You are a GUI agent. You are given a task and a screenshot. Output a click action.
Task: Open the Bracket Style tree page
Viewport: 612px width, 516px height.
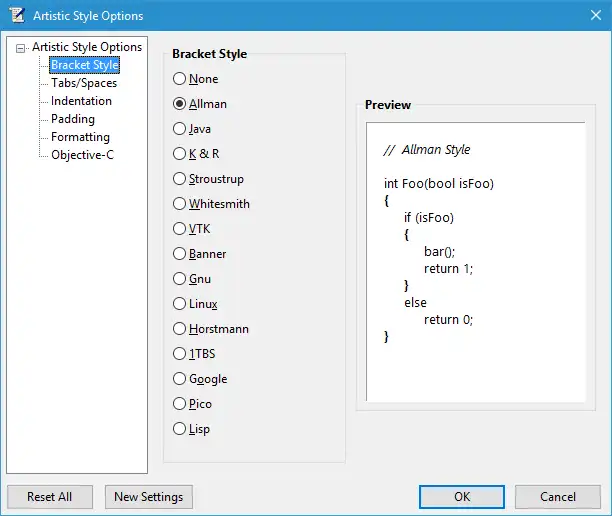pos(85,65)
